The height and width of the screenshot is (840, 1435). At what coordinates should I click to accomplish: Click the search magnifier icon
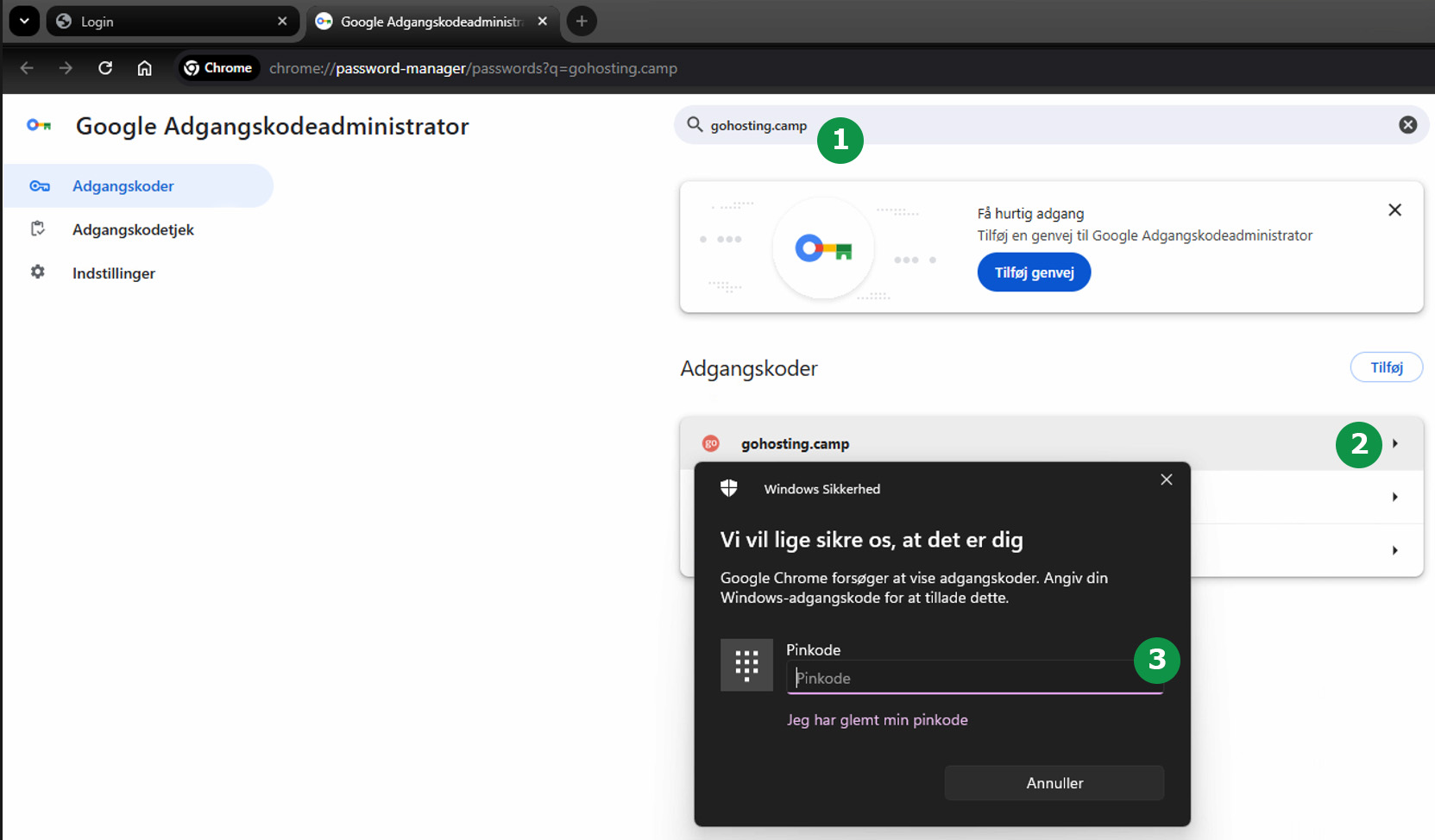click(695, 125)
